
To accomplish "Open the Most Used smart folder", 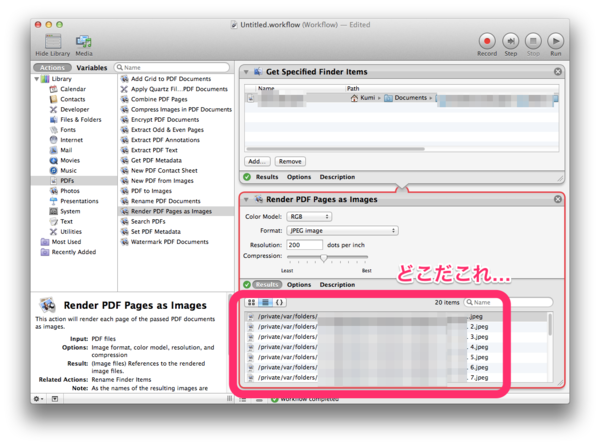I will tap(66, 242).
